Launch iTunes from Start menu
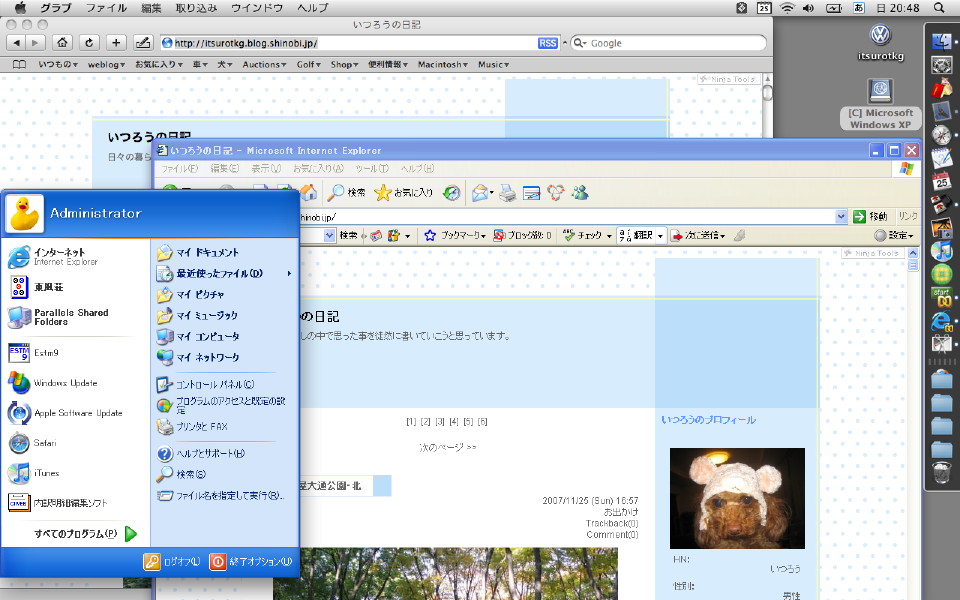 click(75, 473)
